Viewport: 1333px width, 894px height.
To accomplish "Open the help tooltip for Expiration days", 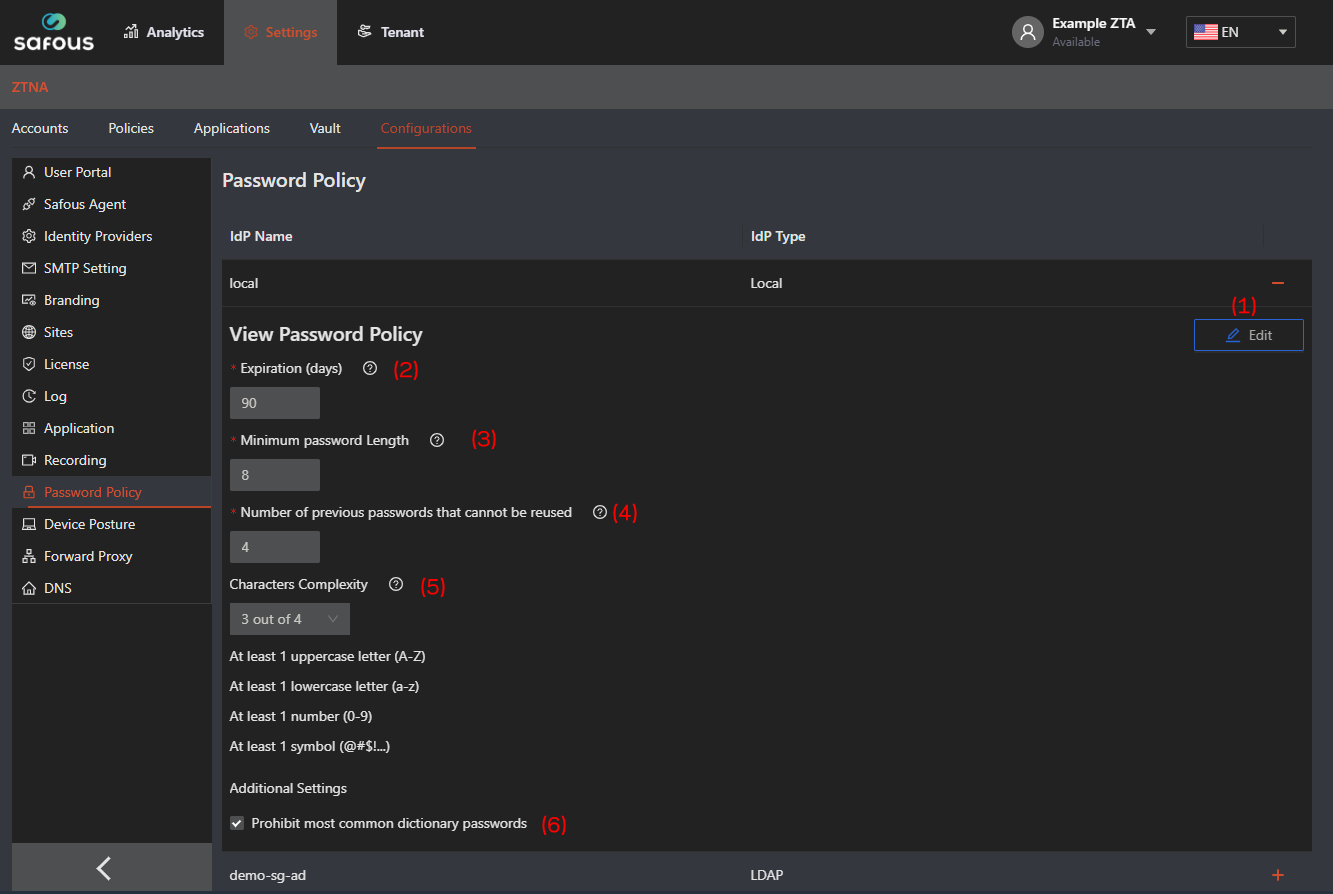I will coord(369,368).
